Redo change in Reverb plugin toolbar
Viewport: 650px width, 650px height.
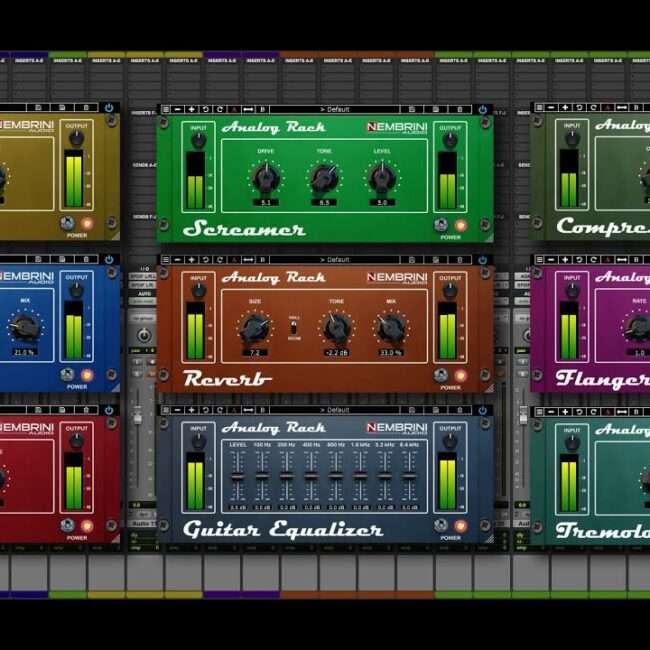coord(220,260)
